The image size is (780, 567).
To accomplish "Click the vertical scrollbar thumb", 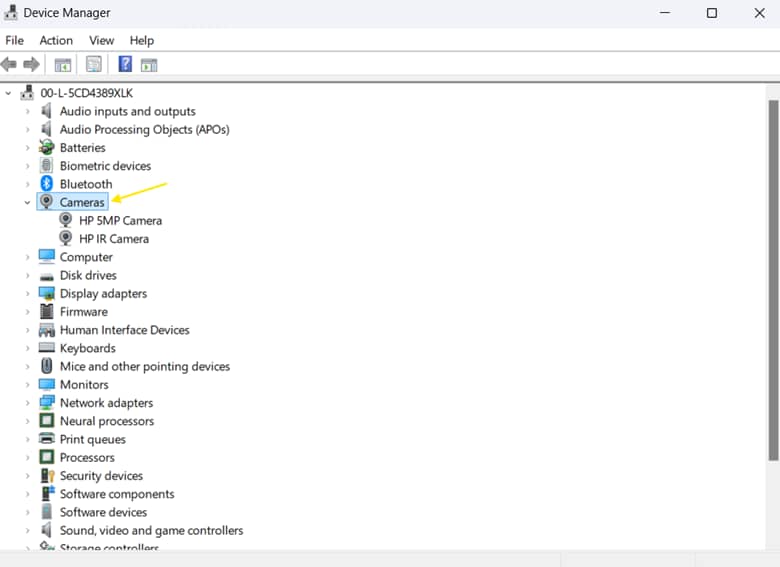I will (x=773, y=281).
